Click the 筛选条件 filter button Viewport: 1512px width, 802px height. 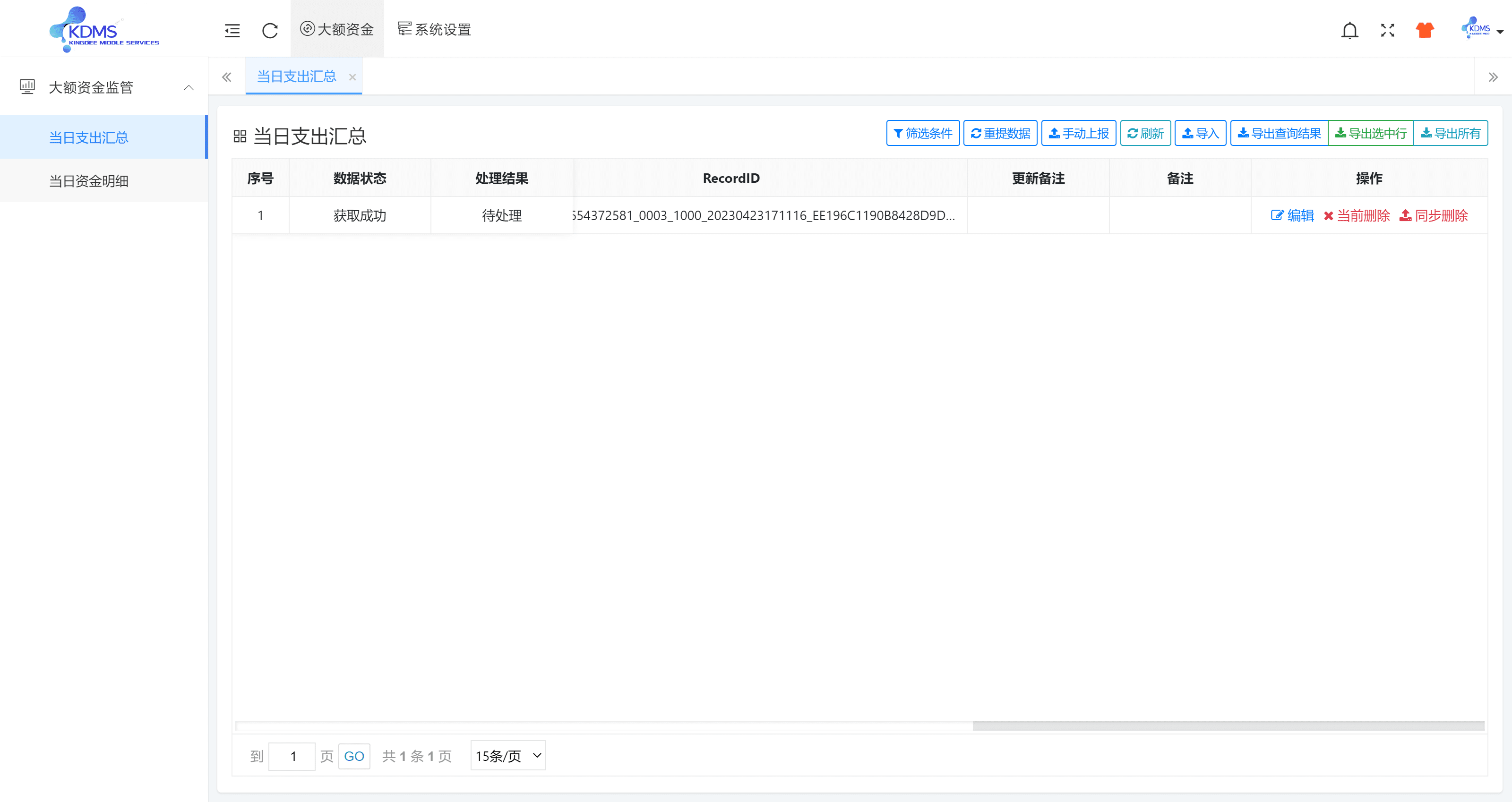[922, 133]
